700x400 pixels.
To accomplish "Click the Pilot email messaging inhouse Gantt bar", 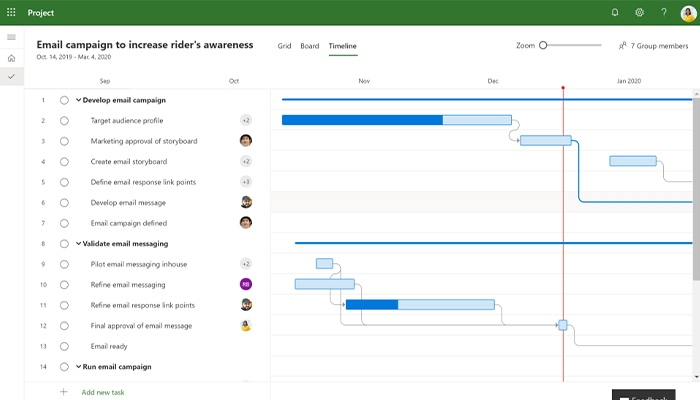I will pos(325,263).
